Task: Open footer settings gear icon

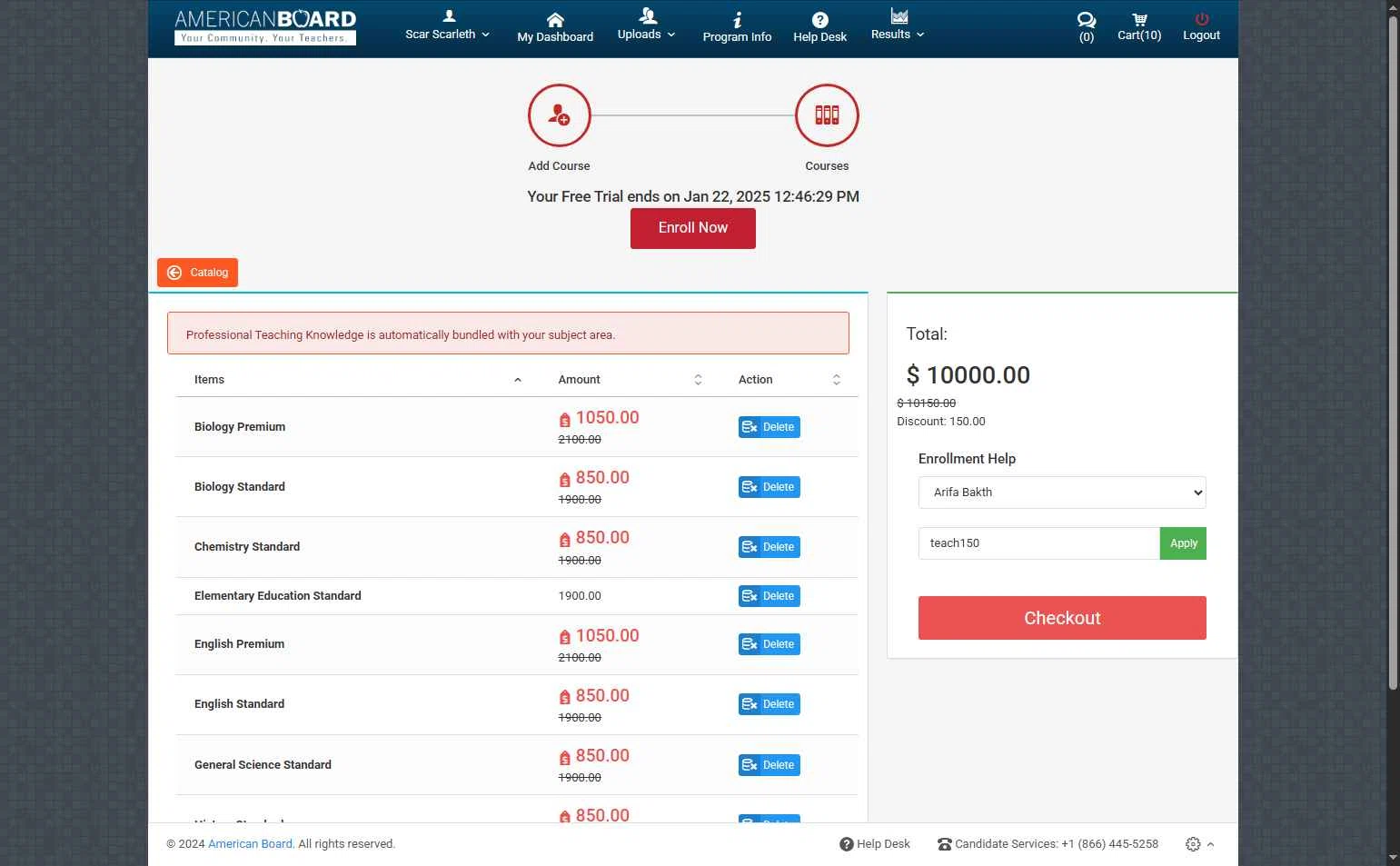Action: (1193, 844)
